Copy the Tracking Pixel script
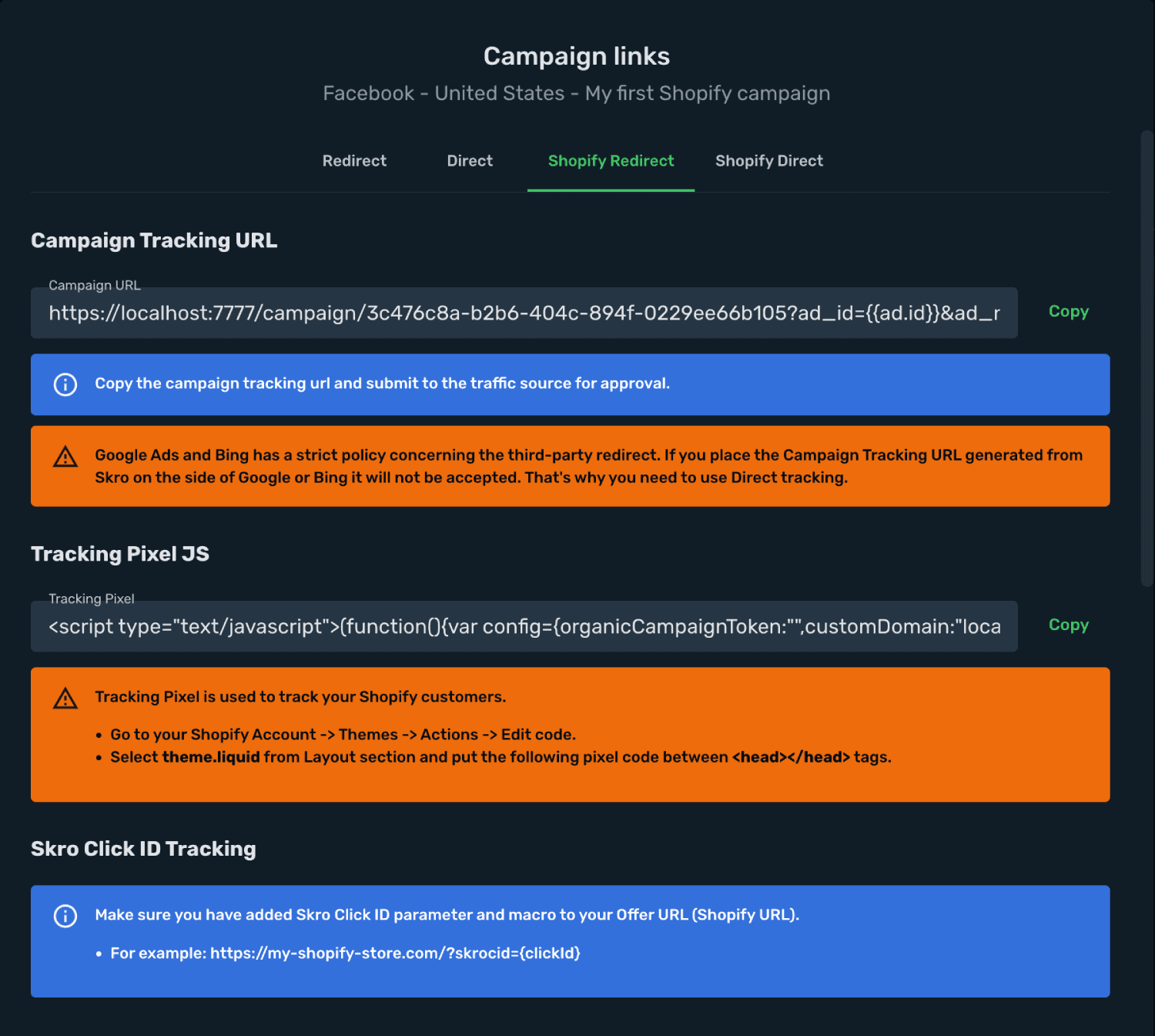1155x1036 pixels. tap(1069, 625)
